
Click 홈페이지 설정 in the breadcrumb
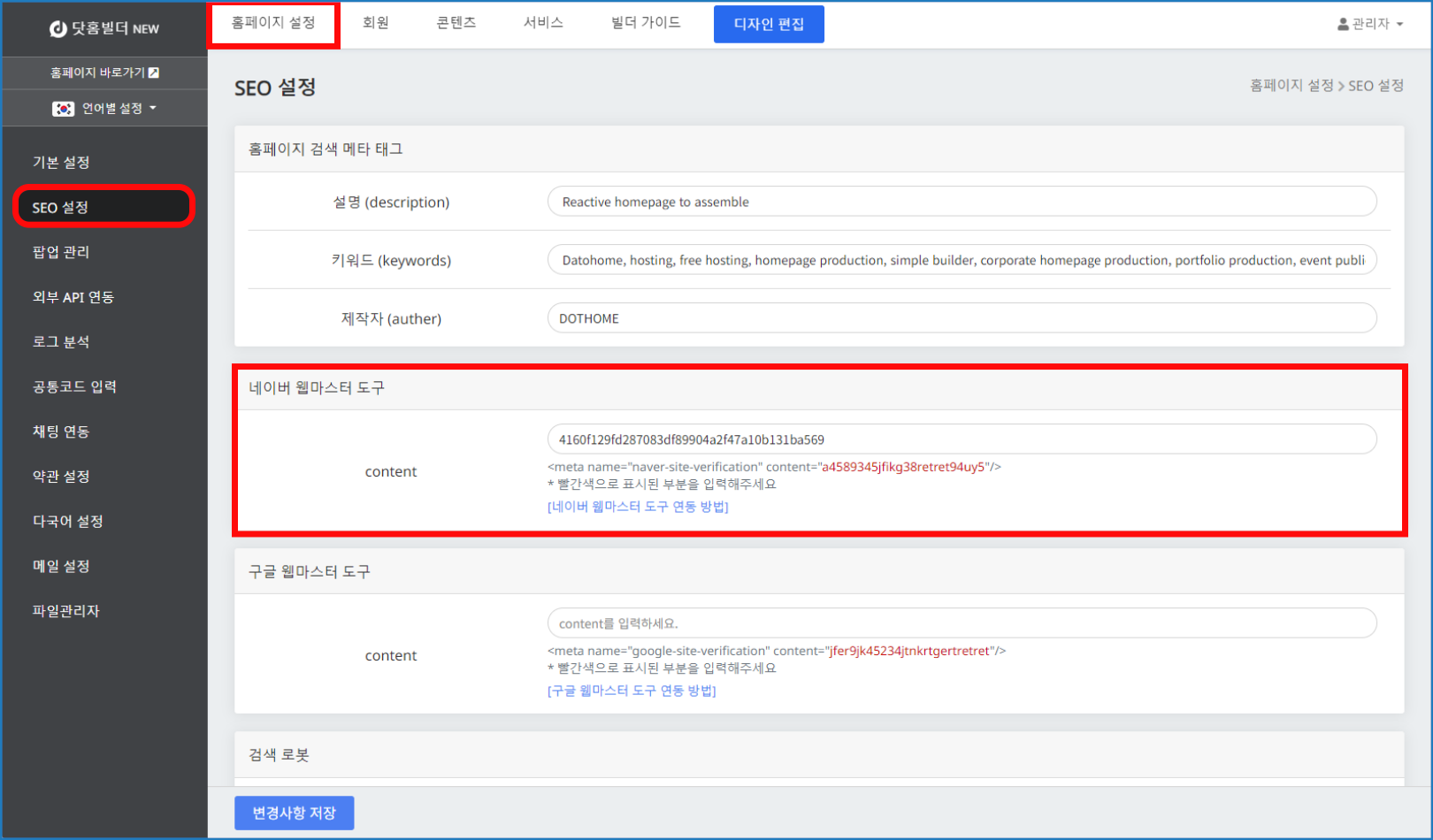point(1291,86)
